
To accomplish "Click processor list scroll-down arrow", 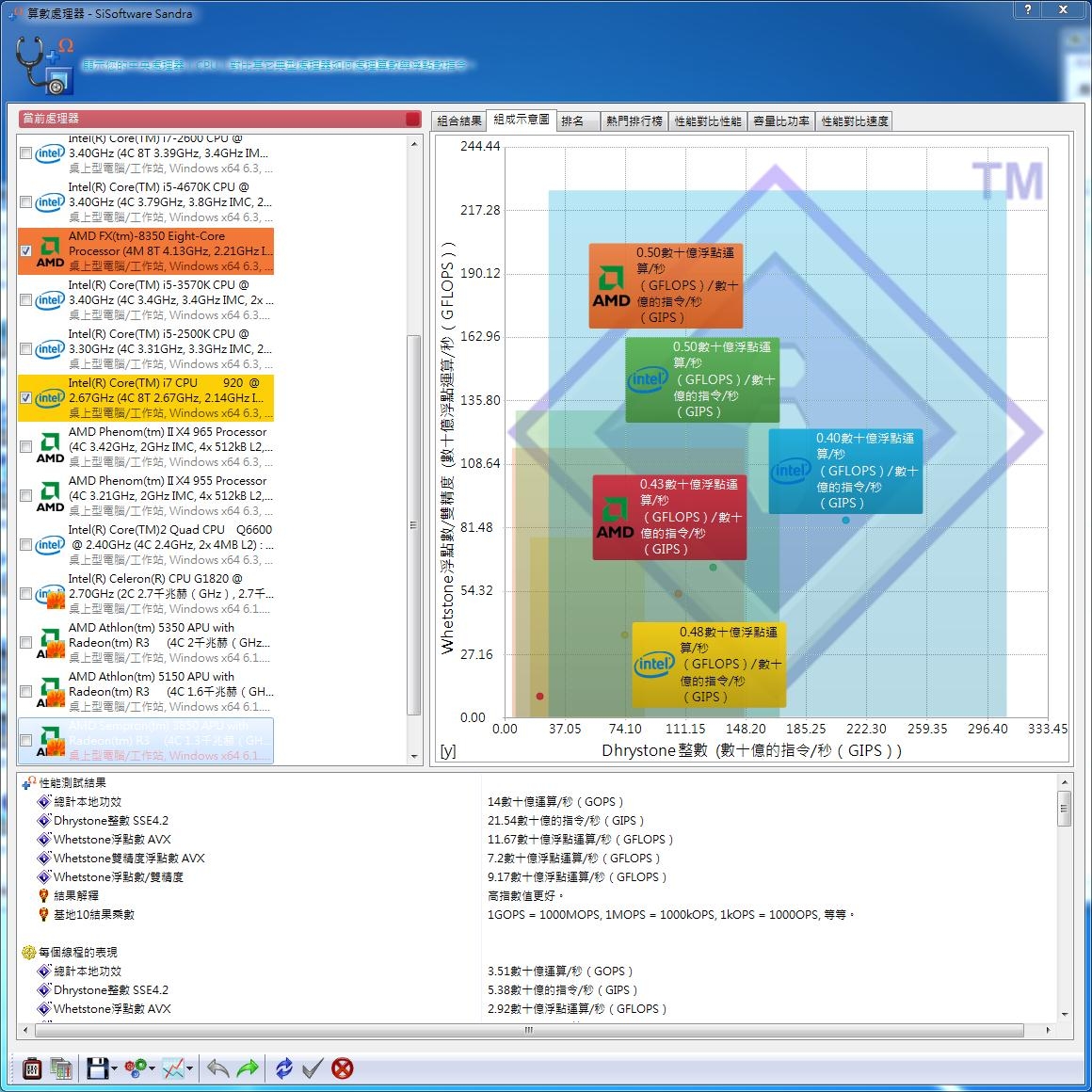I will 414,756.
